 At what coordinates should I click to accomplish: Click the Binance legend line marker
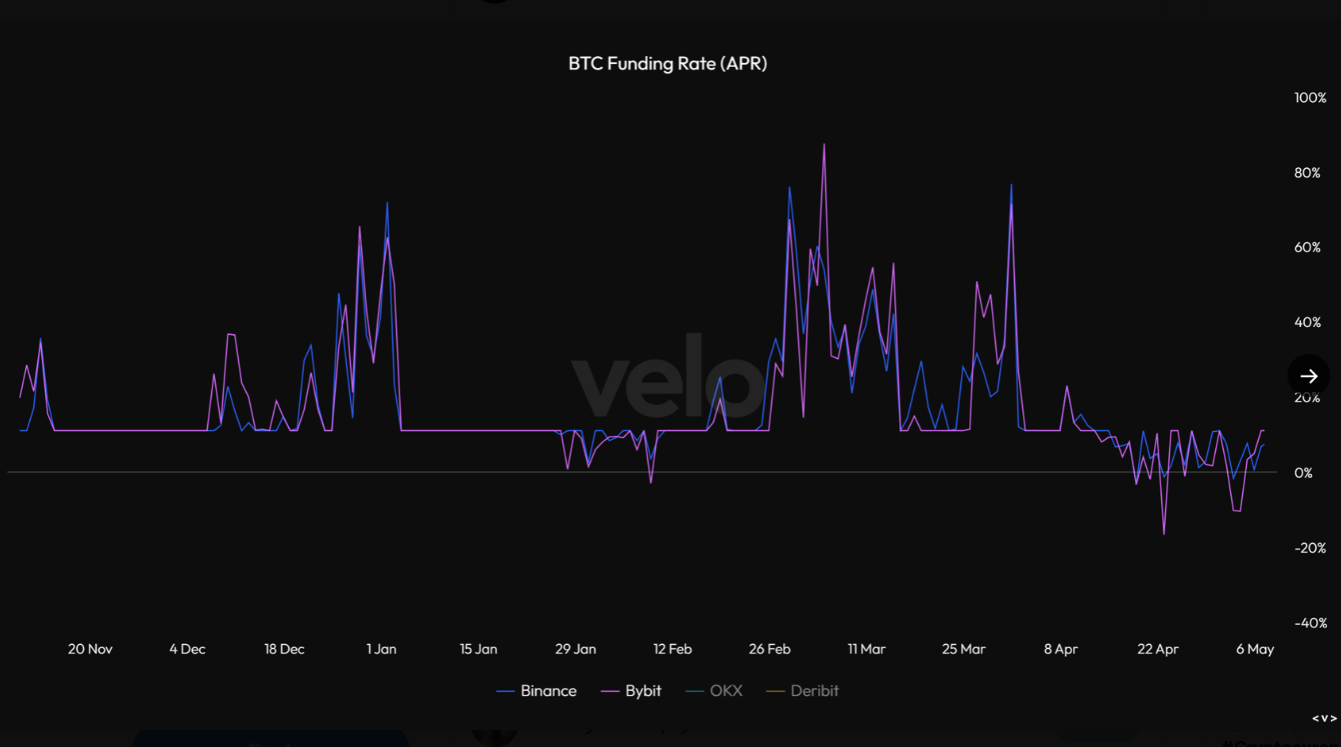tap(505, 690)
